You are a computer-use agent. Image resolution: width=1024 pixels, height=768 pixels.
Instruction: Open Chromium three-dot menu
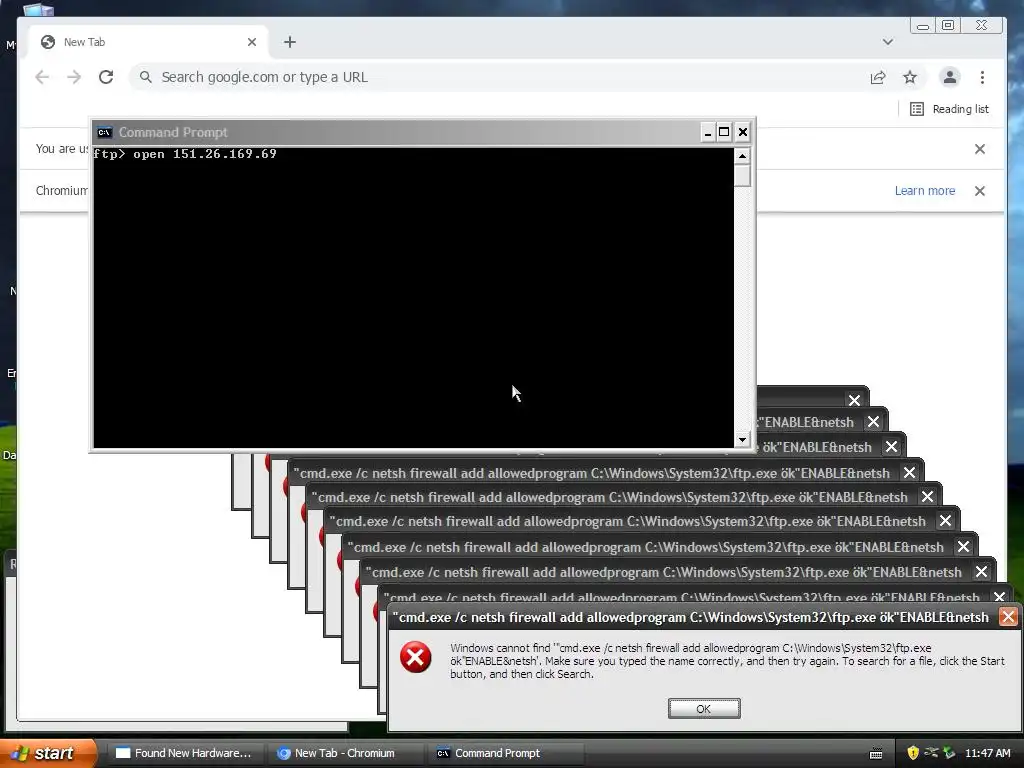[x=982, y=77]
